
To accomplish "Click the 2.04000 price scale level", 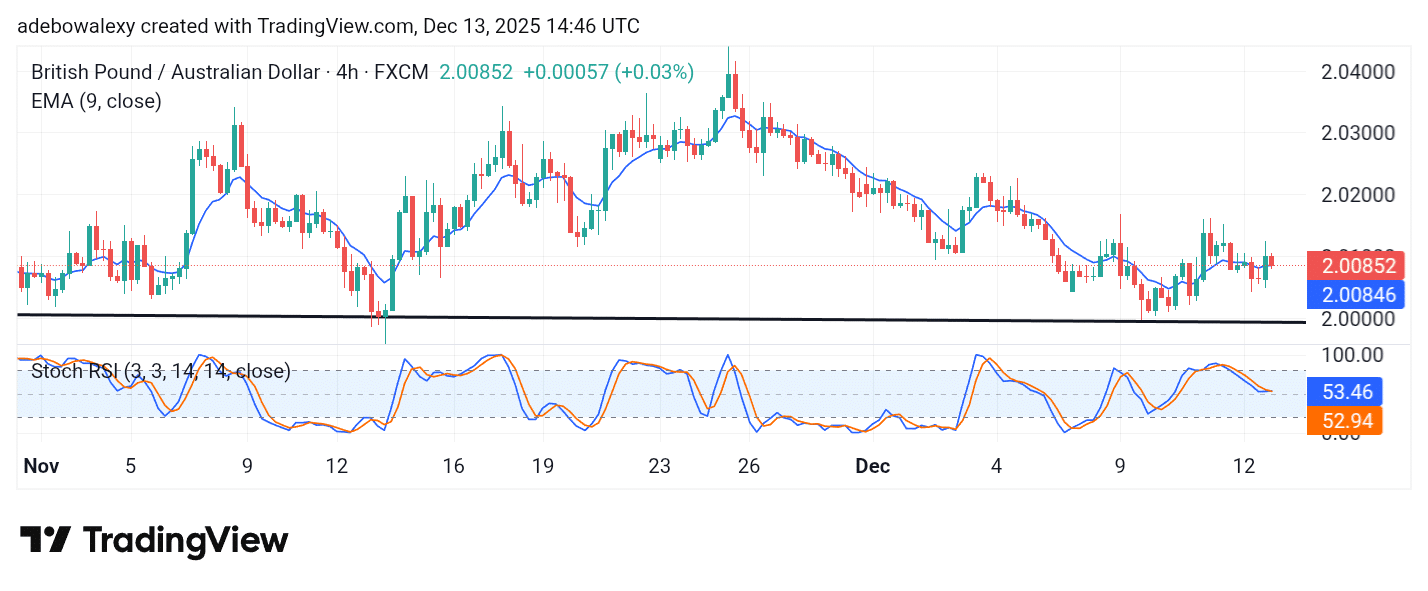I will (x=1357, y=72).
